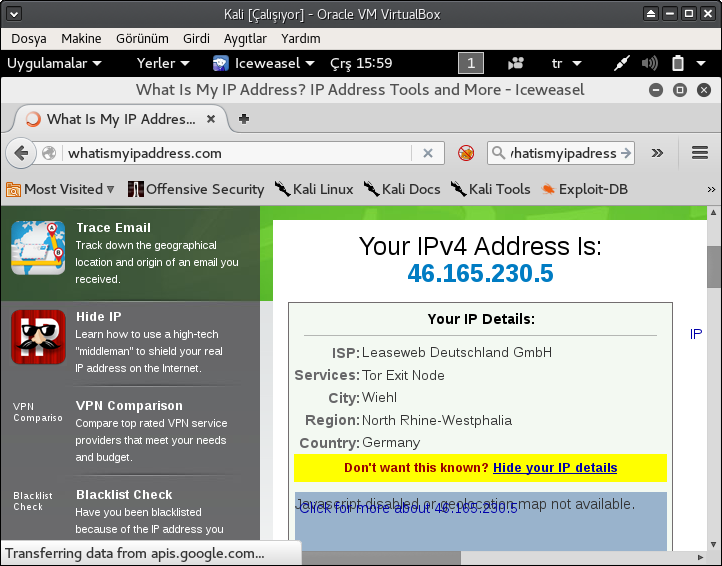Click the volume speaker icon in panel
This screenshot has height=566, width=722.
click(x=648, y=63)
